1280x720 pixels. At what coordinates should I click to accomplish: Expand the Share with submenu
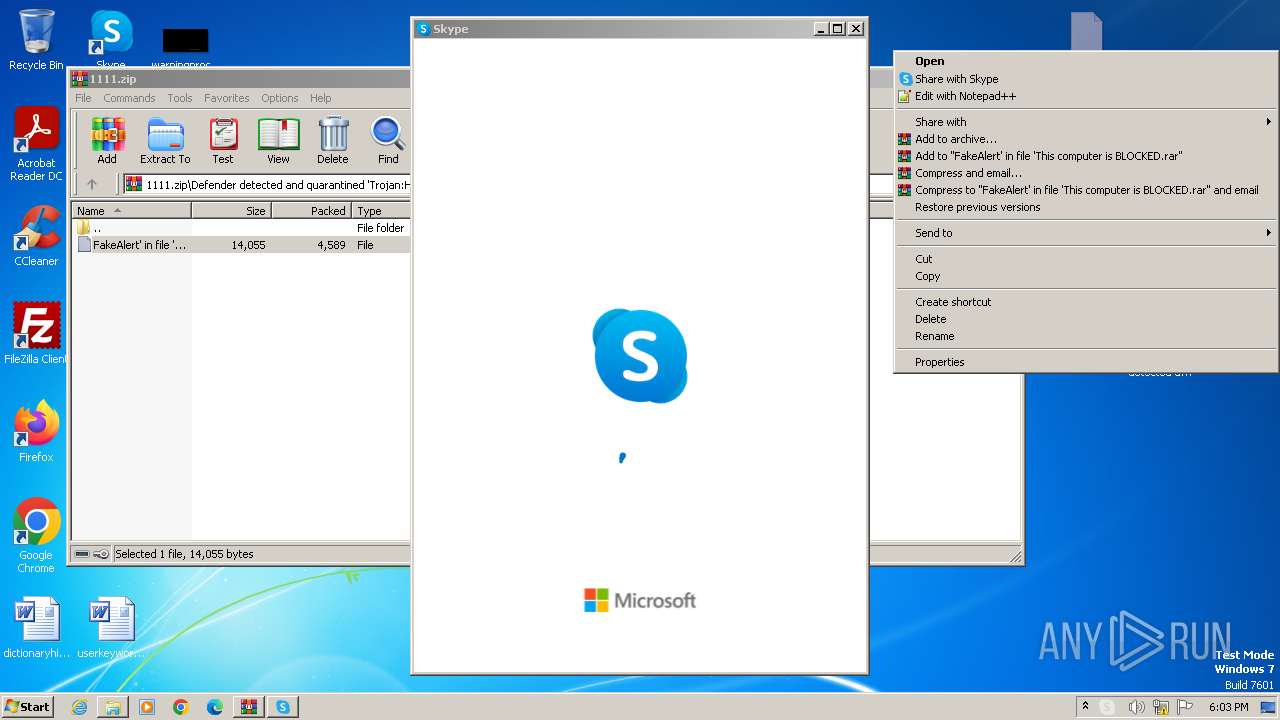[x=1086, y=122]
